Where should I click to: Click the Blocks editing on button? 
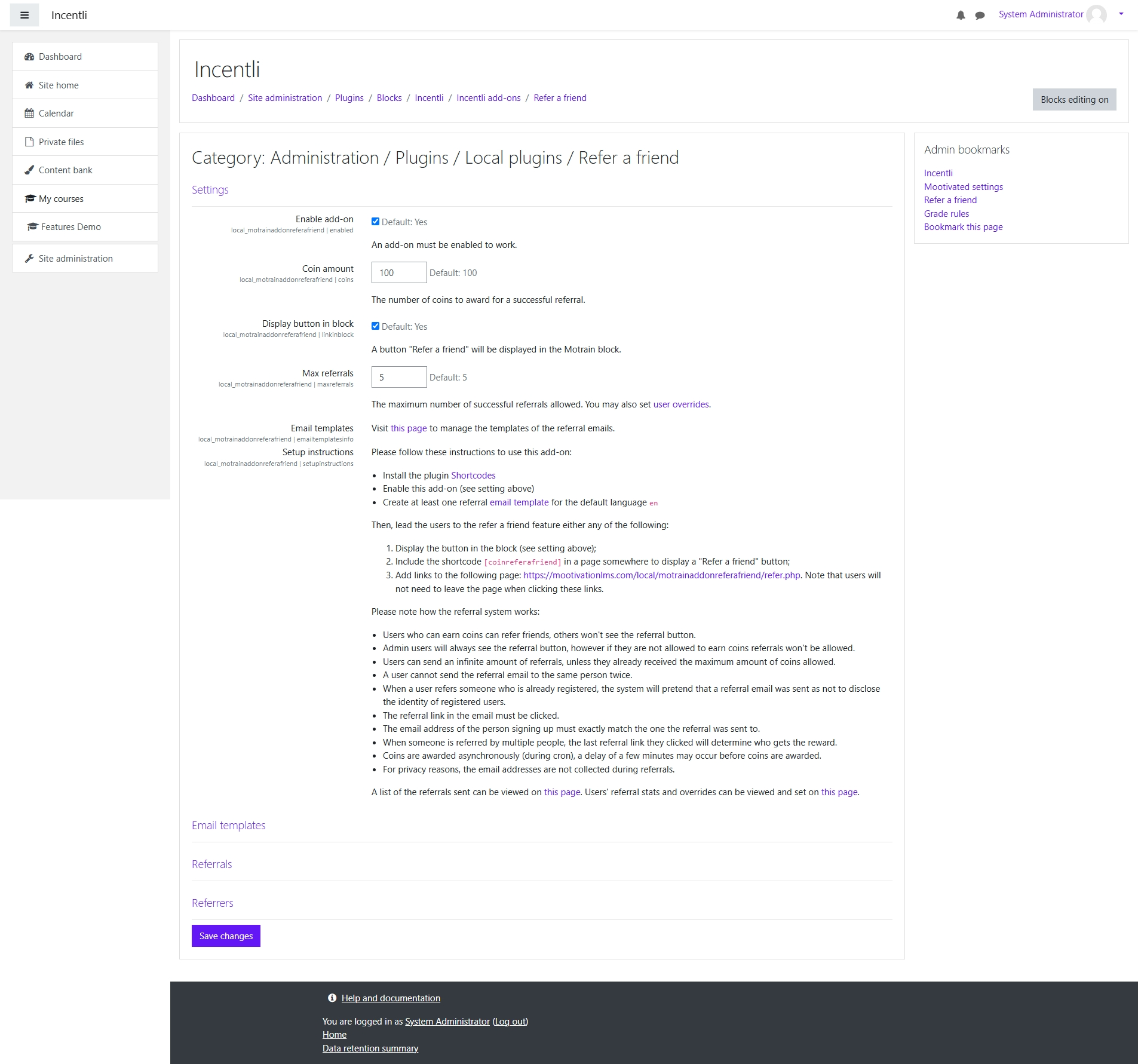coord(1074,100)
